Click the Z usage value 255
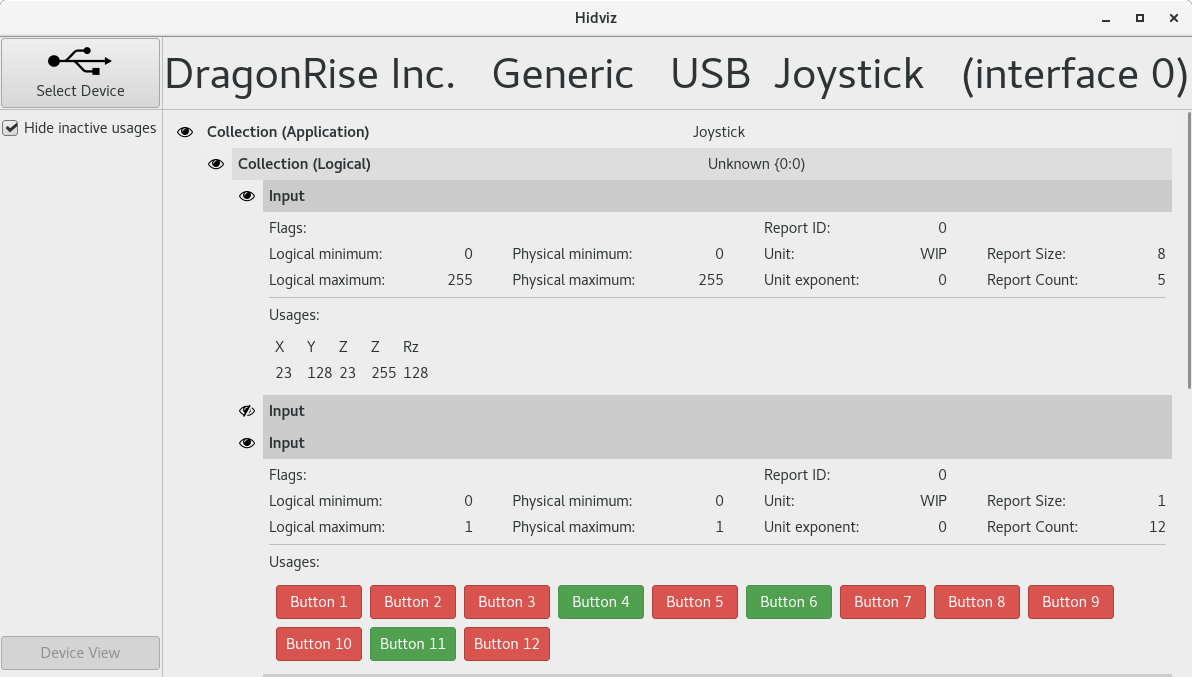 point(384,373)
